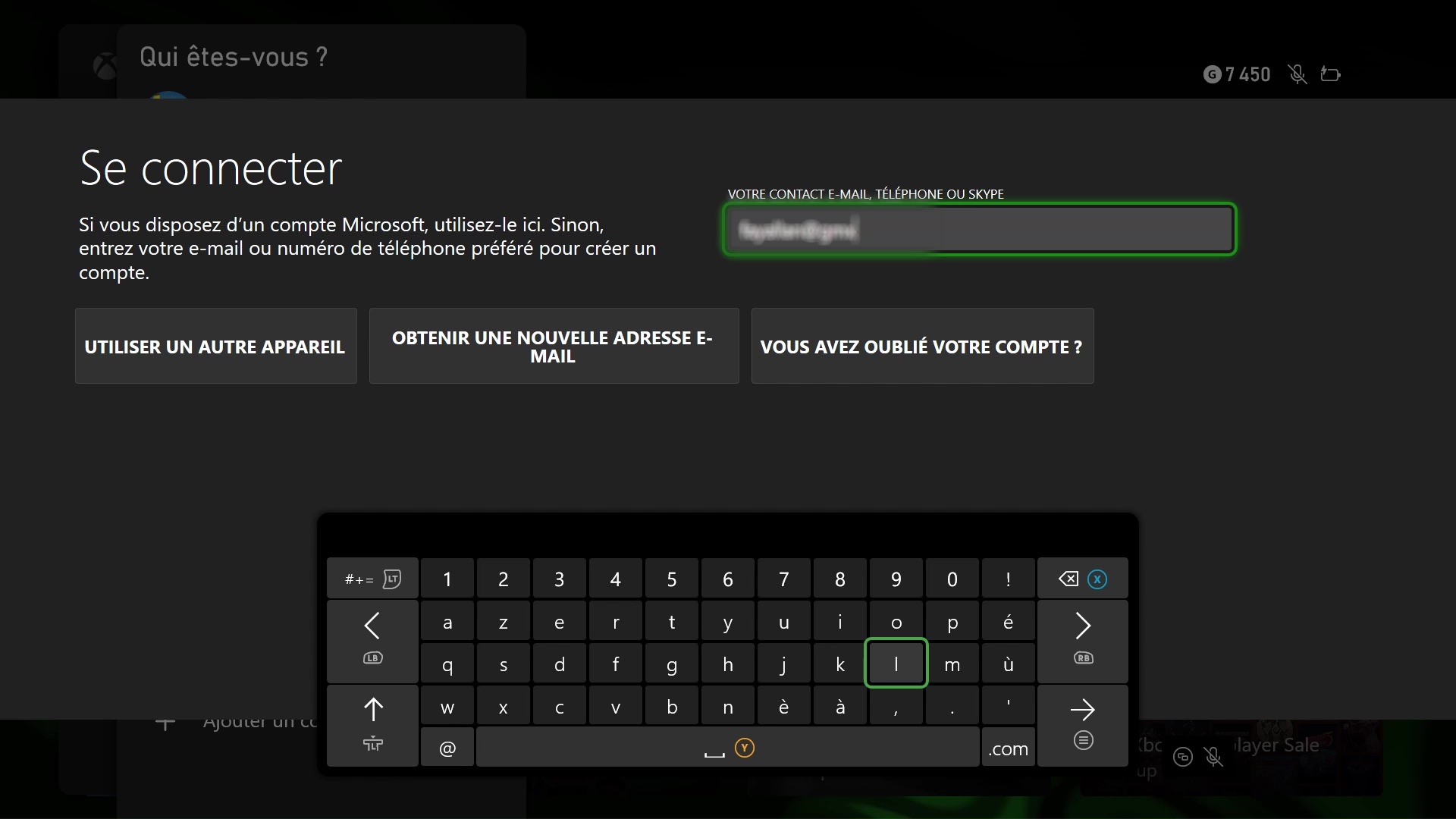Tap the number 7 key
Screen dimensions: 1456x819
point(784,579)
